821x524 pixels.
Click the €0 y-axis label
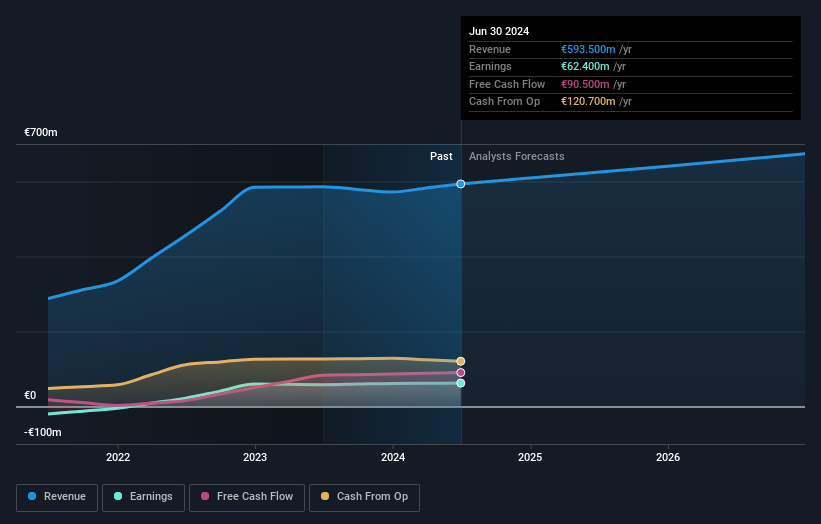tap(30, 395)
